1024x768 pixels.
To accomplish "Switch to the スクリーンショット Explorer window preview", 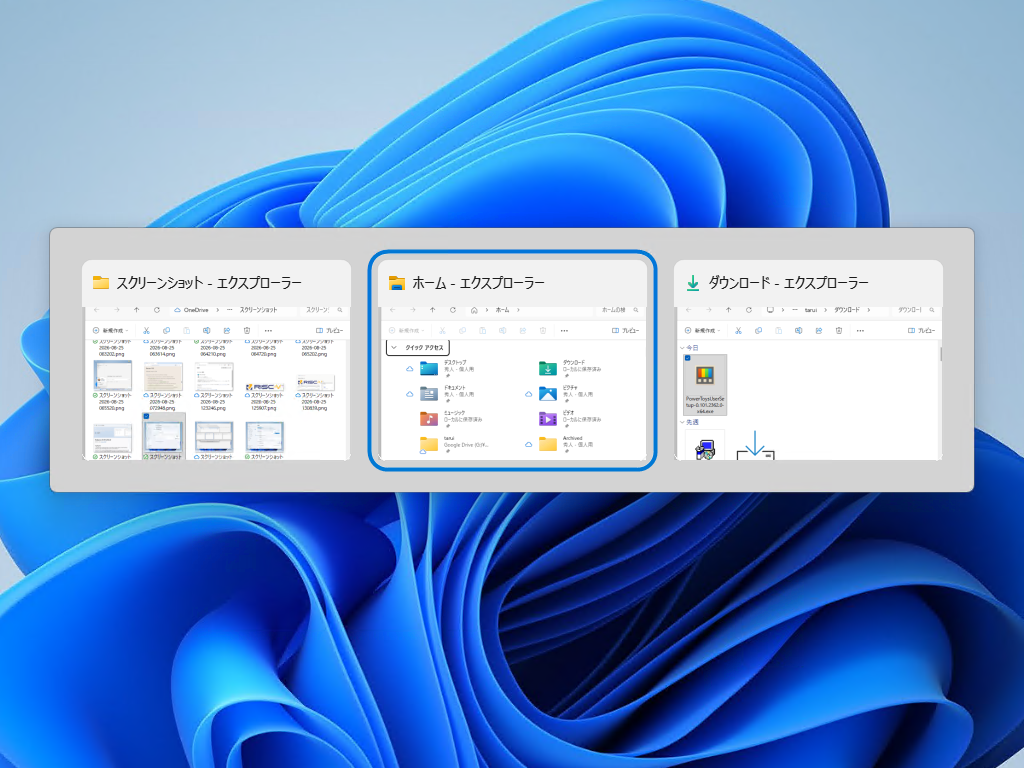I will pyautogui.click(x=216, y=360).
